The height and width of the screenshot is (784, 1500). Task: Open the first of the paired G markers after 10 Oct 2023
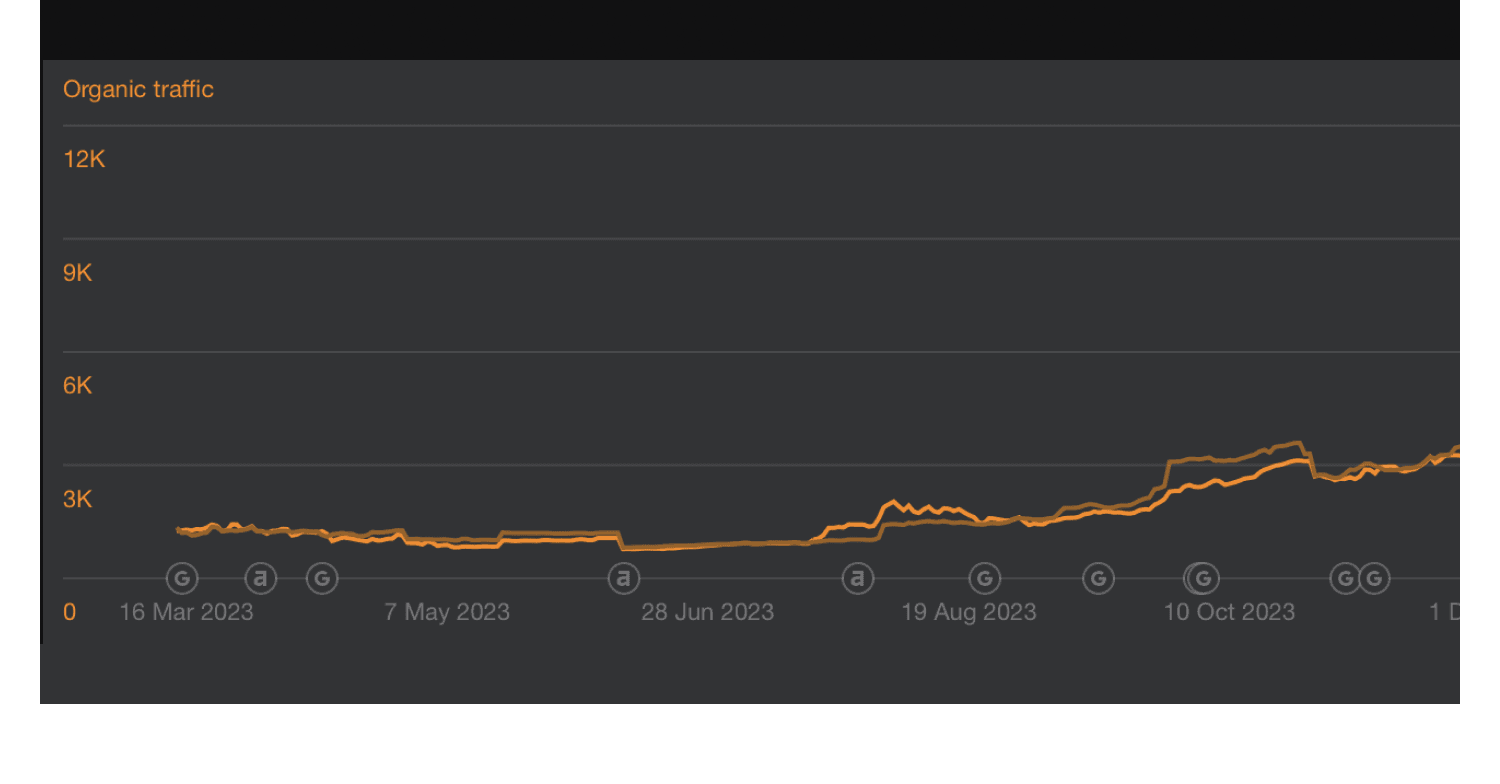[1345, 578]
